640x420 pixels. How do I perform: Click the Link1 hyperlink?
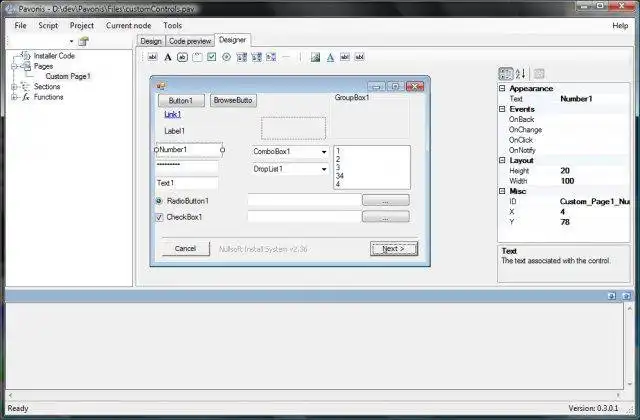pos(172,115)
